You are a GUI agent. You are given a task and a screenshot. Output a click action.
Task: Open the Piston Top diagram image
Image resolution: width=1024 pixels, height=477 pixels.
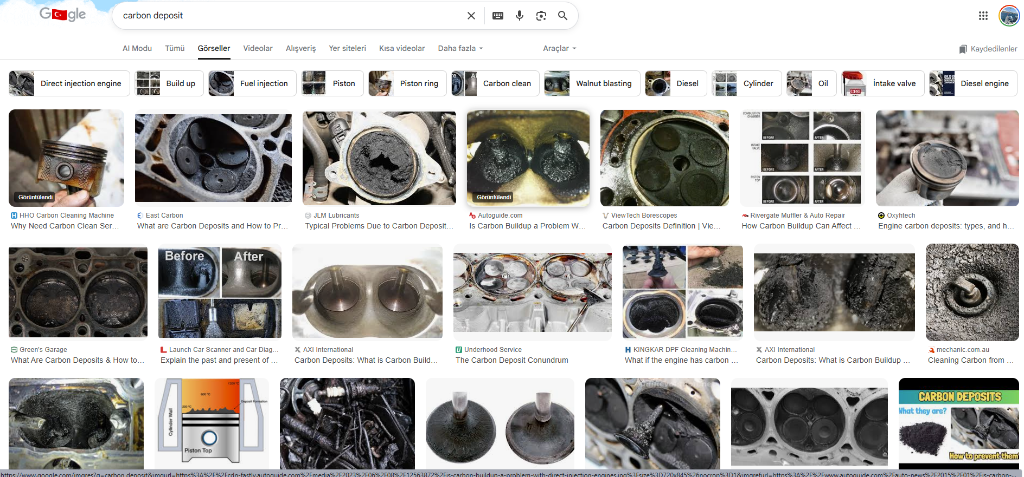pyautogui.click(x=212, y=423)
